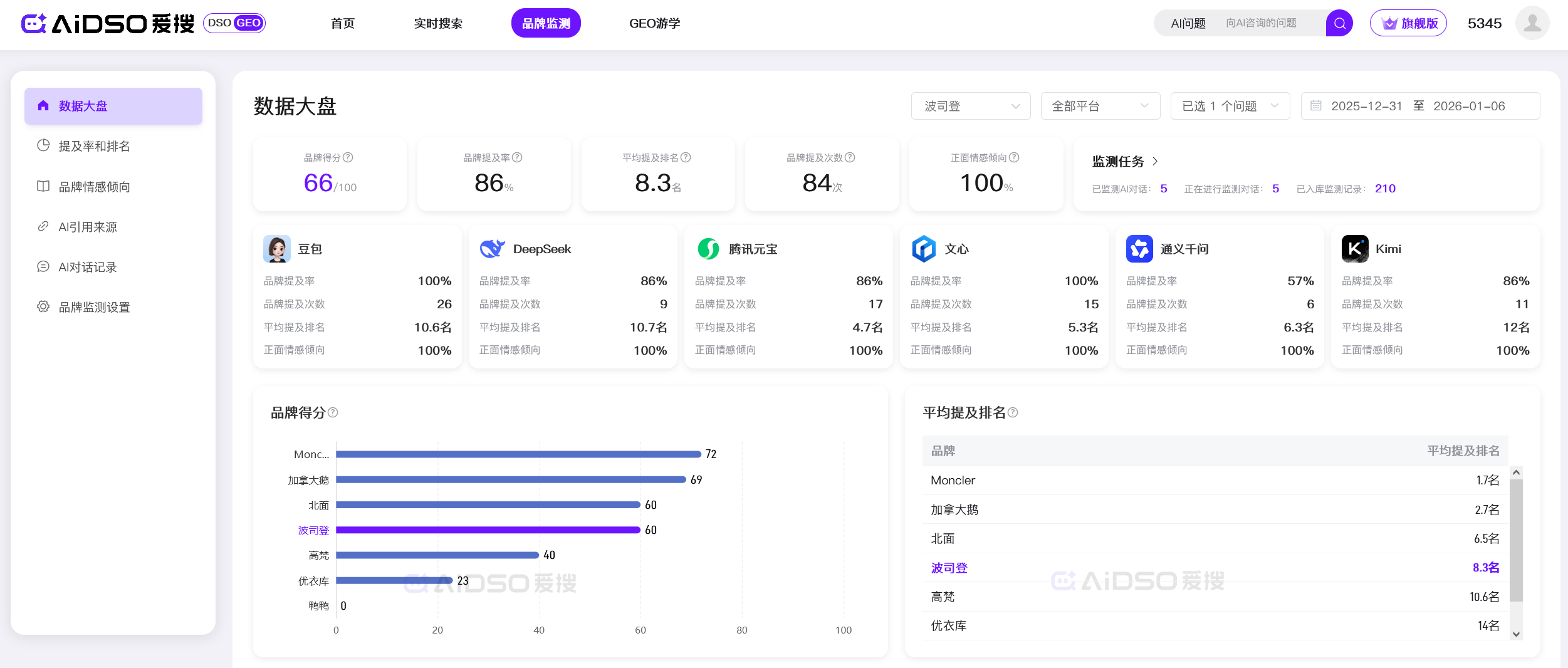Open the 波司登 brand dropdown
Image resolution: width=1568 pixels, height=668 pixels.
pos(970,106)
